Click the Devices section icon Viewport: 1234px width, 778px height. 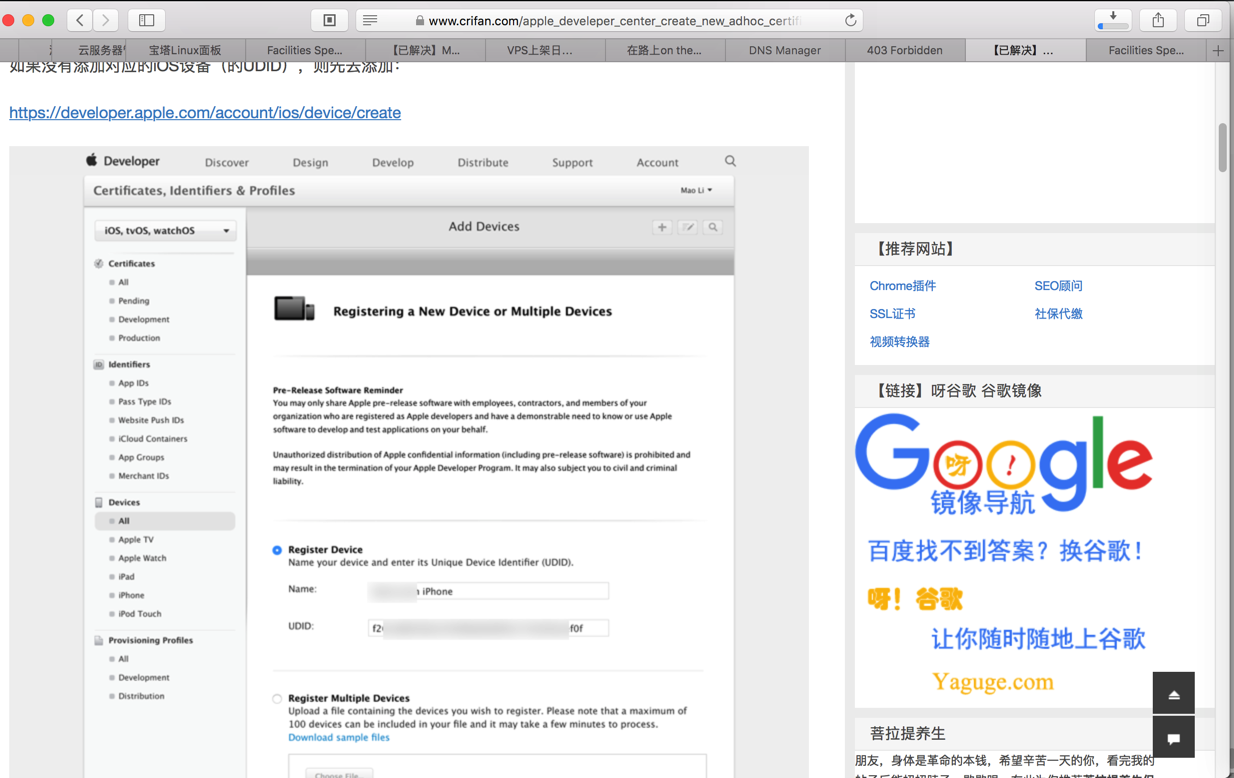[99, 503]
